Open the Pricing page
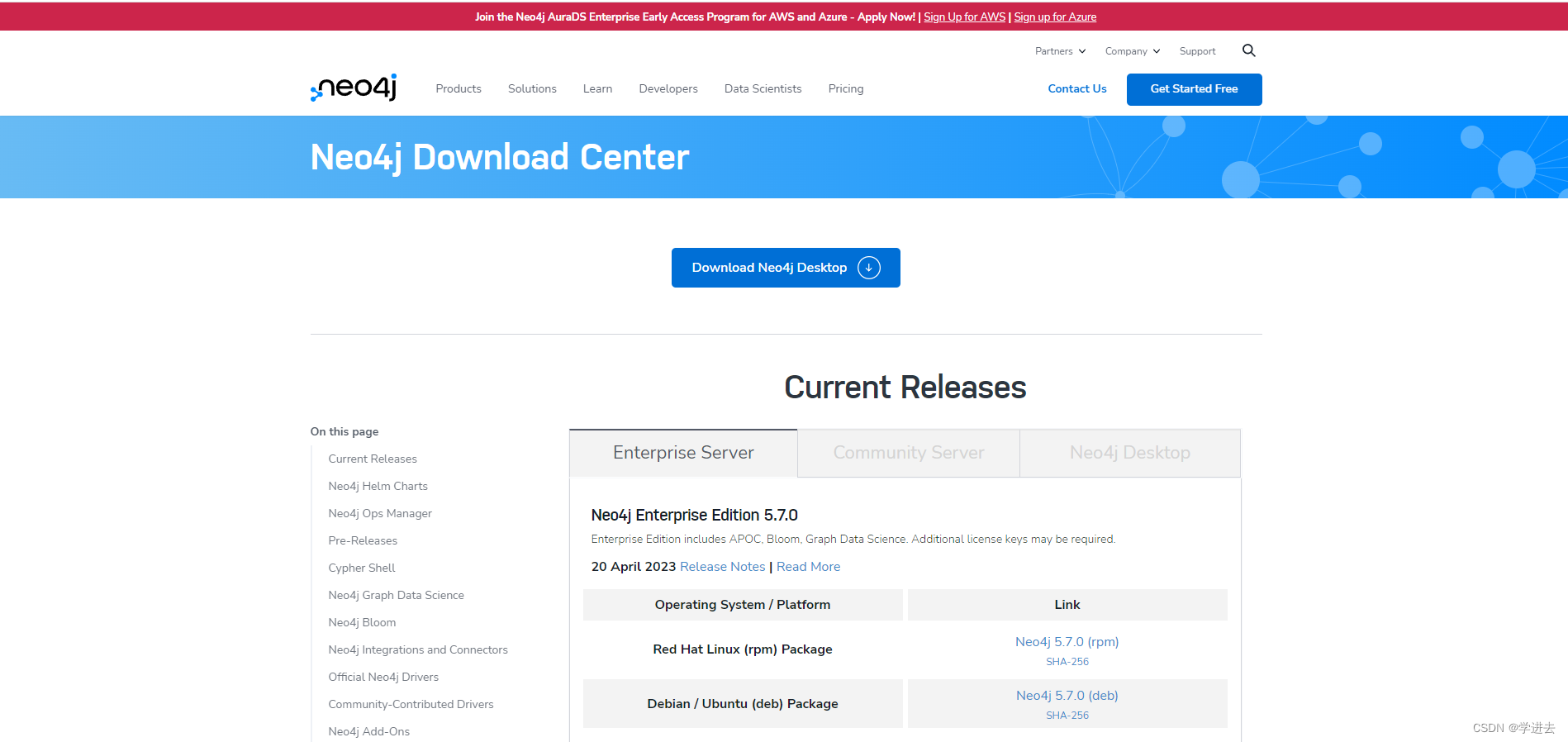 click(x=846, y=88)
